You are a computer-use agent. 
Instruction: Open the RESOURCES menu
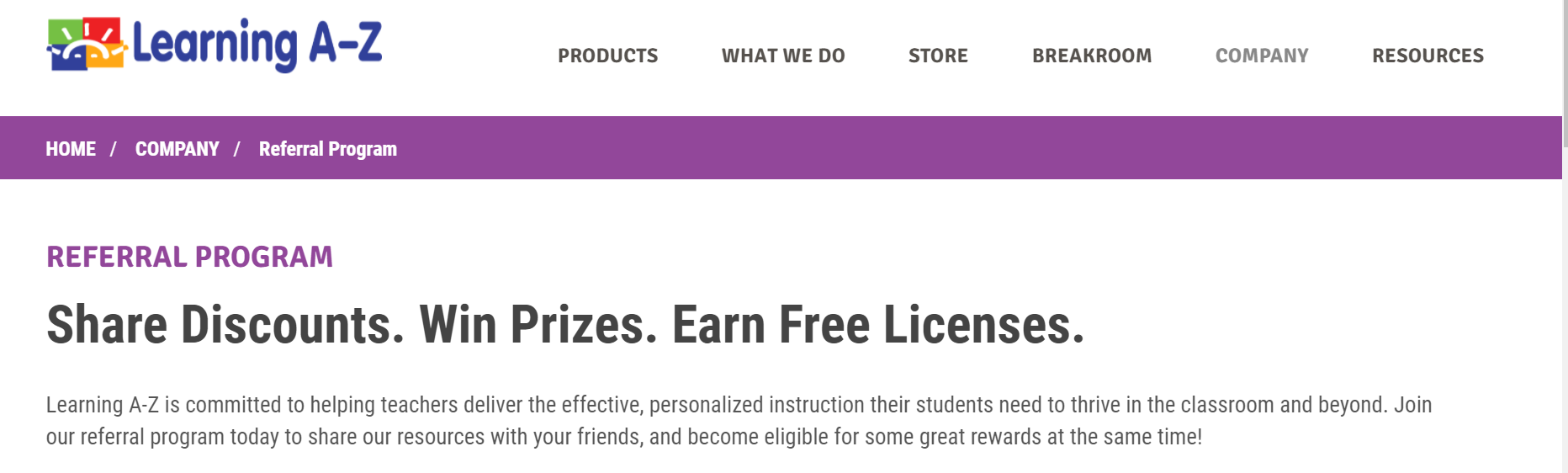(x=1428, y=56)
